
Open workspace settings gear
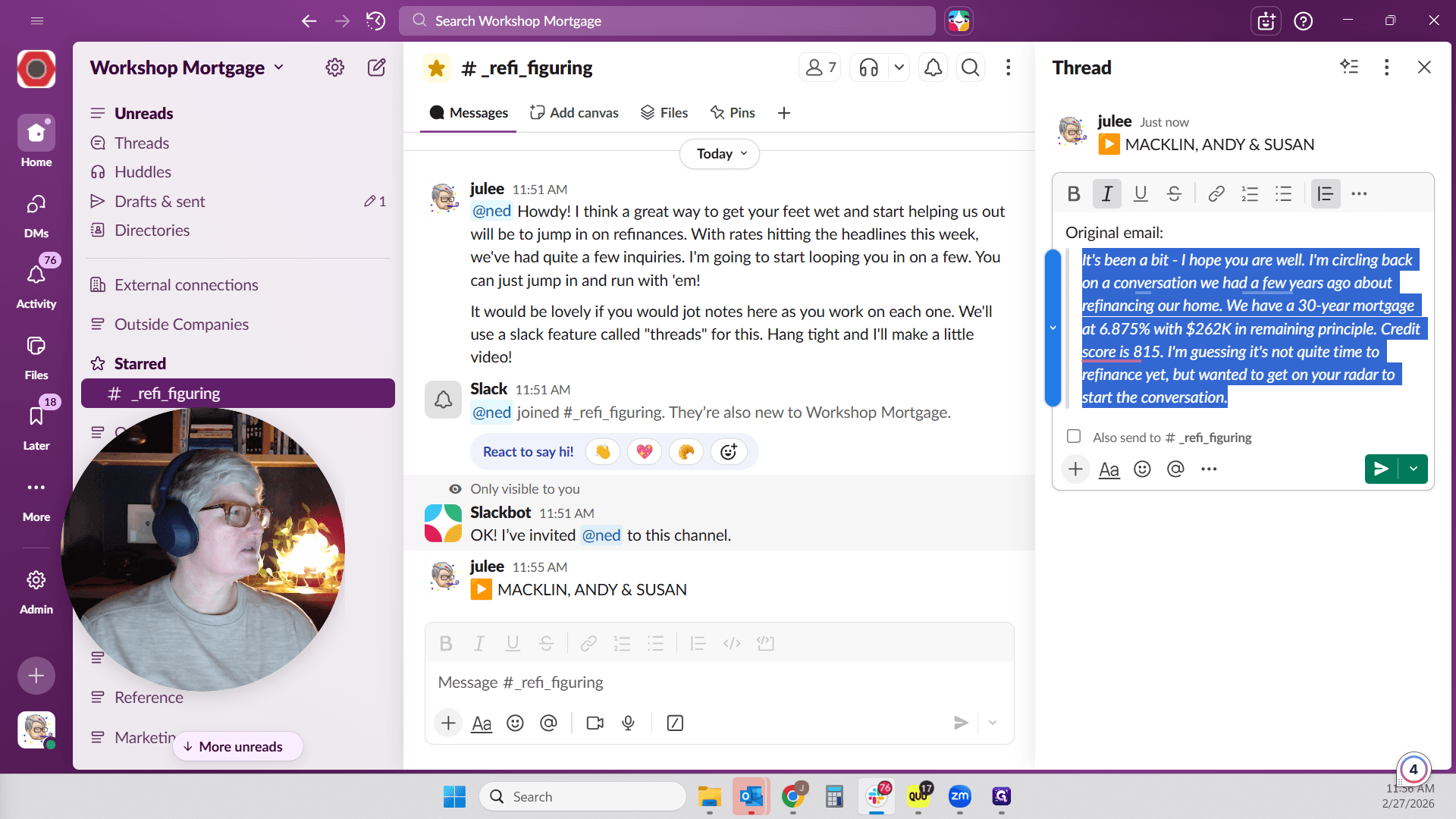pos(334,67)
